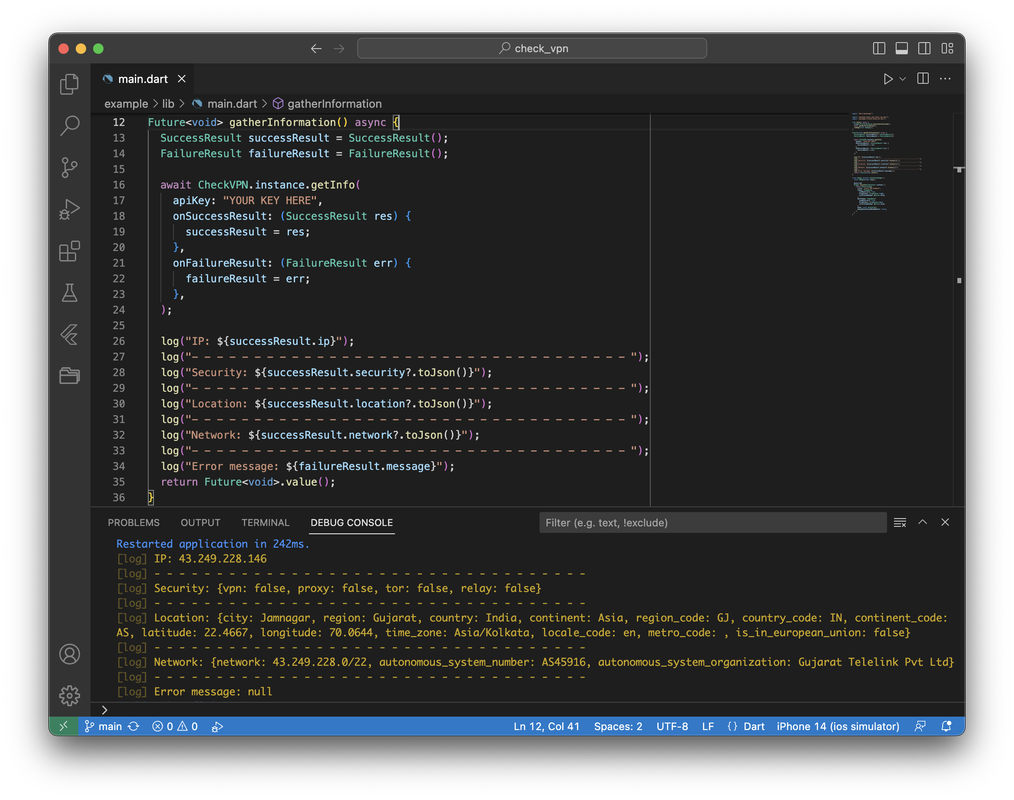The height and width of the screenshot is (800, 1014).
Task: Click the 'Restarted application in 242ms.' message
Action: pyautogui.click(x=213, y=544)
